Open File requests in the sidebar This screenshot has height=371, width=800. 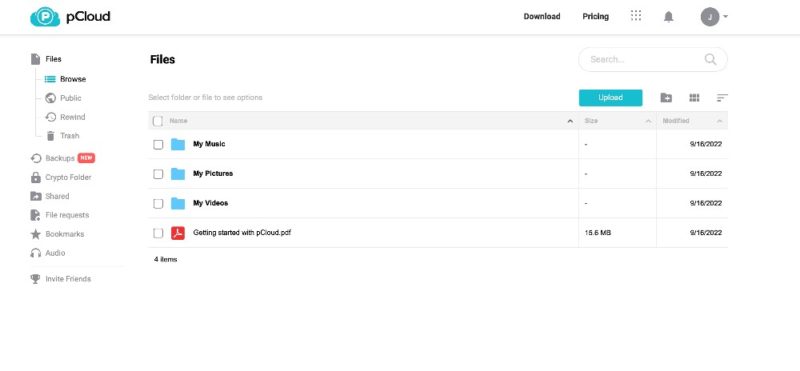click(x=67, y=215)
